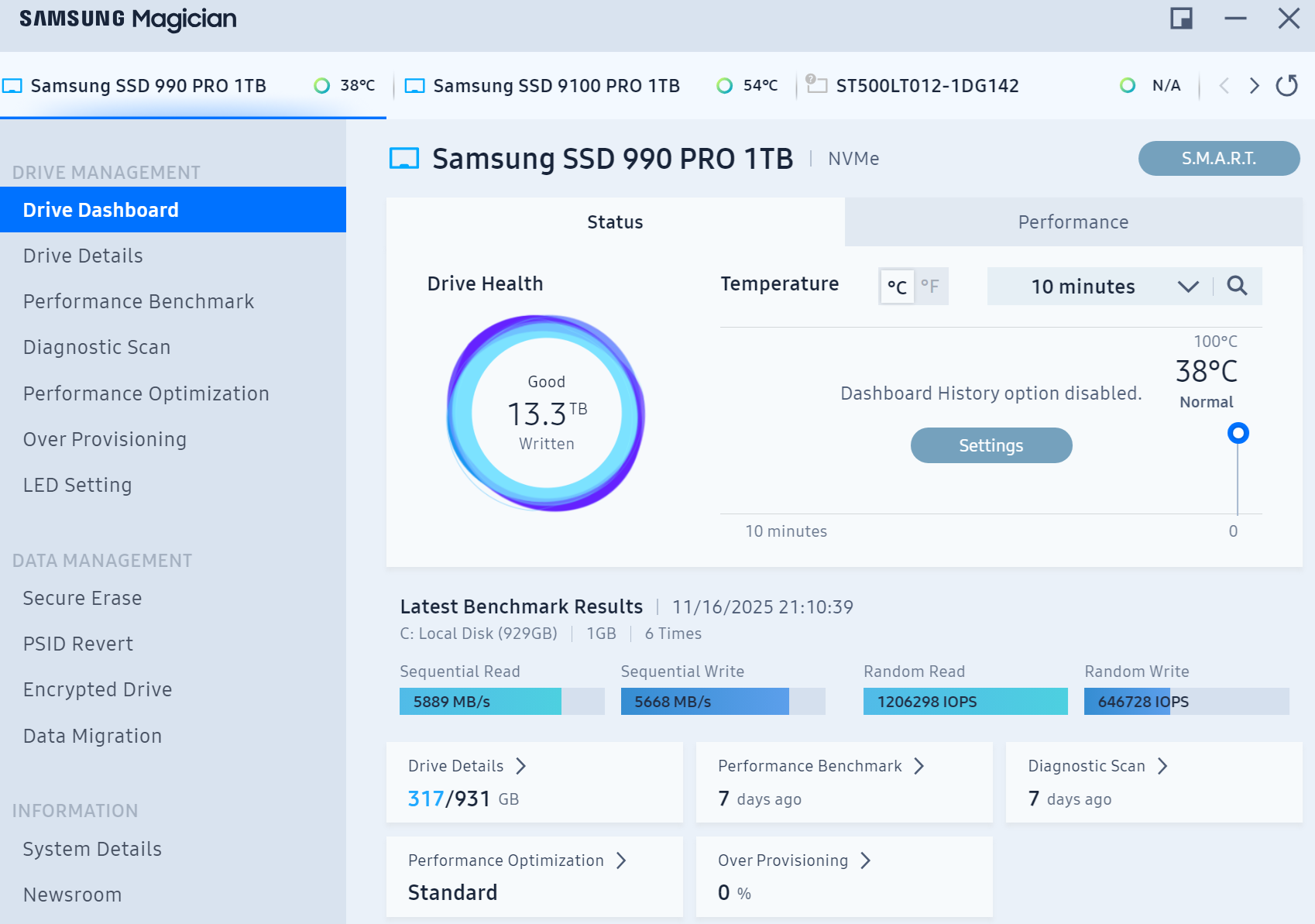Open Drive Details in sidebar
The width and height of the screenshot is (1315, 924).
pyautogui.click(x=173, y=256)
